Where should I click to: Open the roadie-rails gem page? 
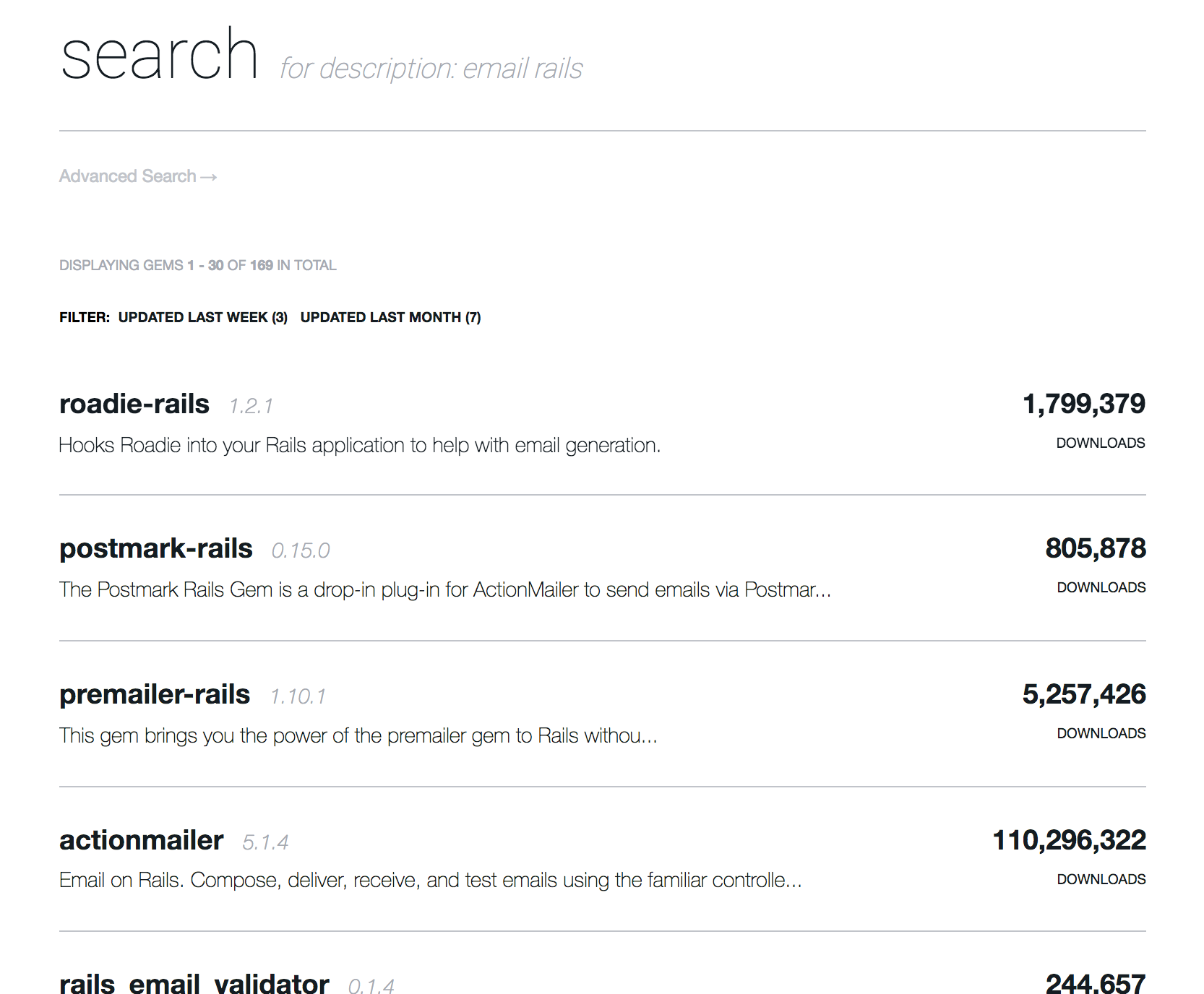pos(134,405)
